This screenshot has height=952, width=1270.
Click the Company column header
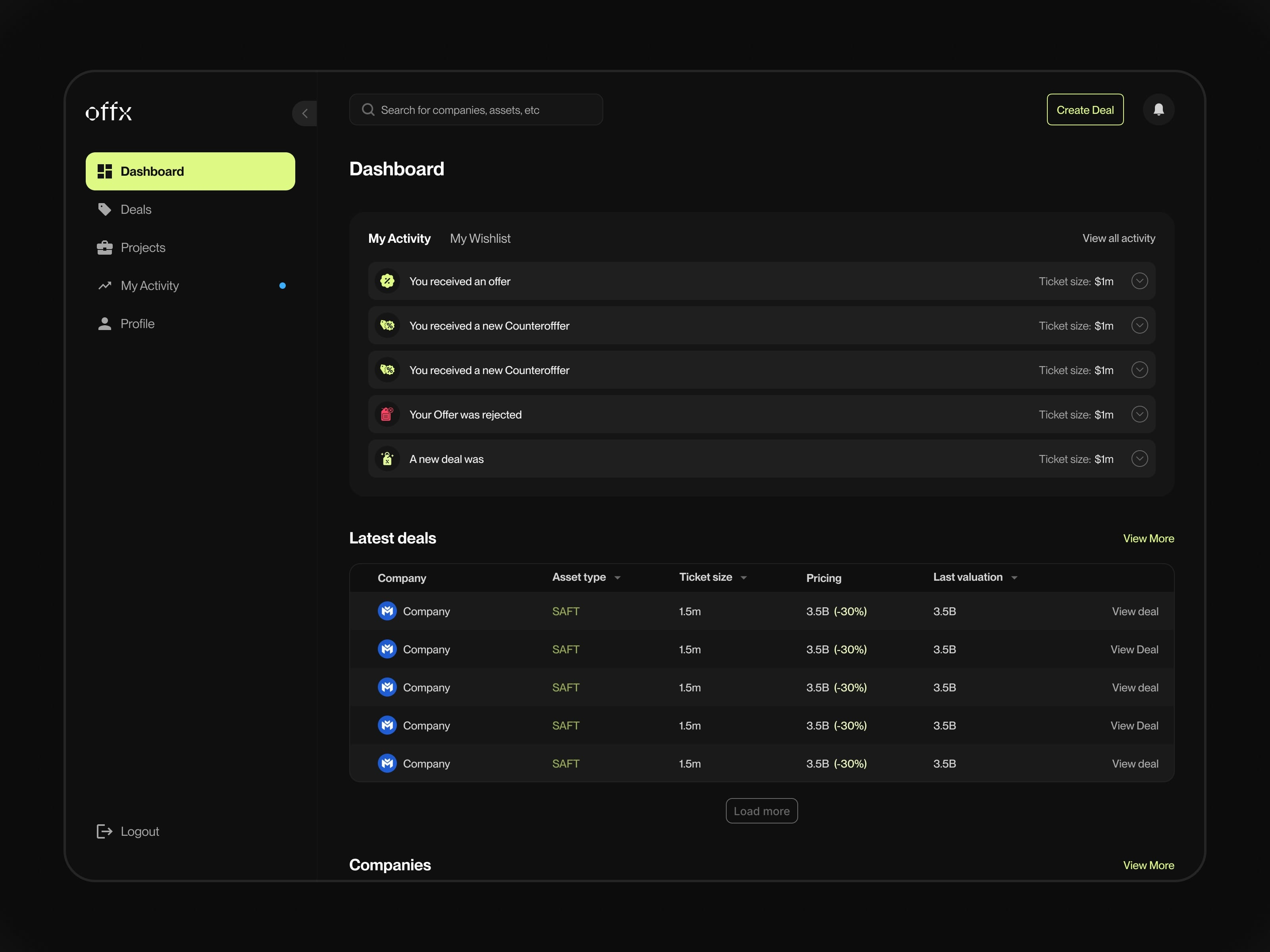[x=401, y=578]
